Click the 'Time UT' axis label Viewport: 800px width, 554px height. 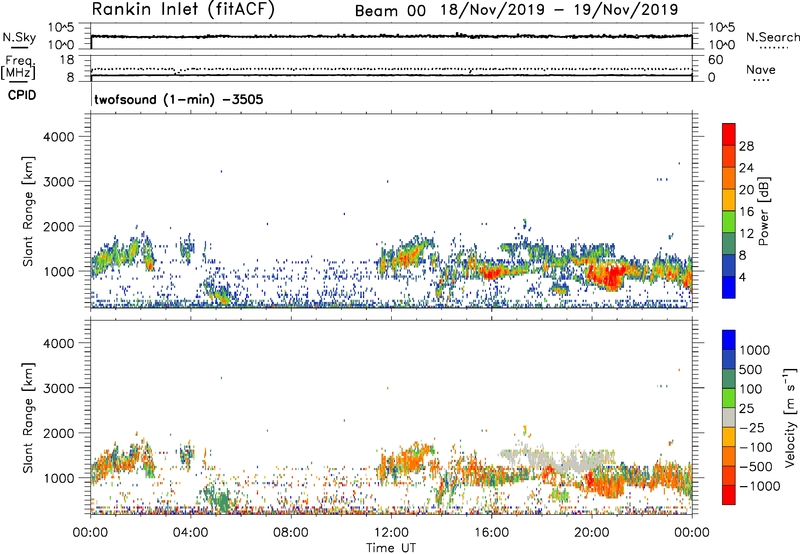click(x=391, y=548)
